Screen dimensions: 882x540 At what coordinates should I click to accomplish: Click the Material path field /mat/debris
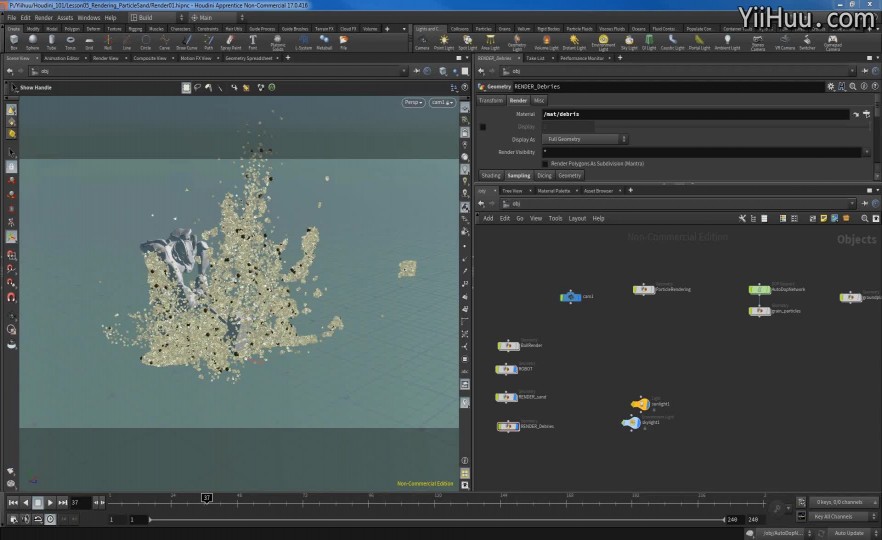[x=696, y=114]
